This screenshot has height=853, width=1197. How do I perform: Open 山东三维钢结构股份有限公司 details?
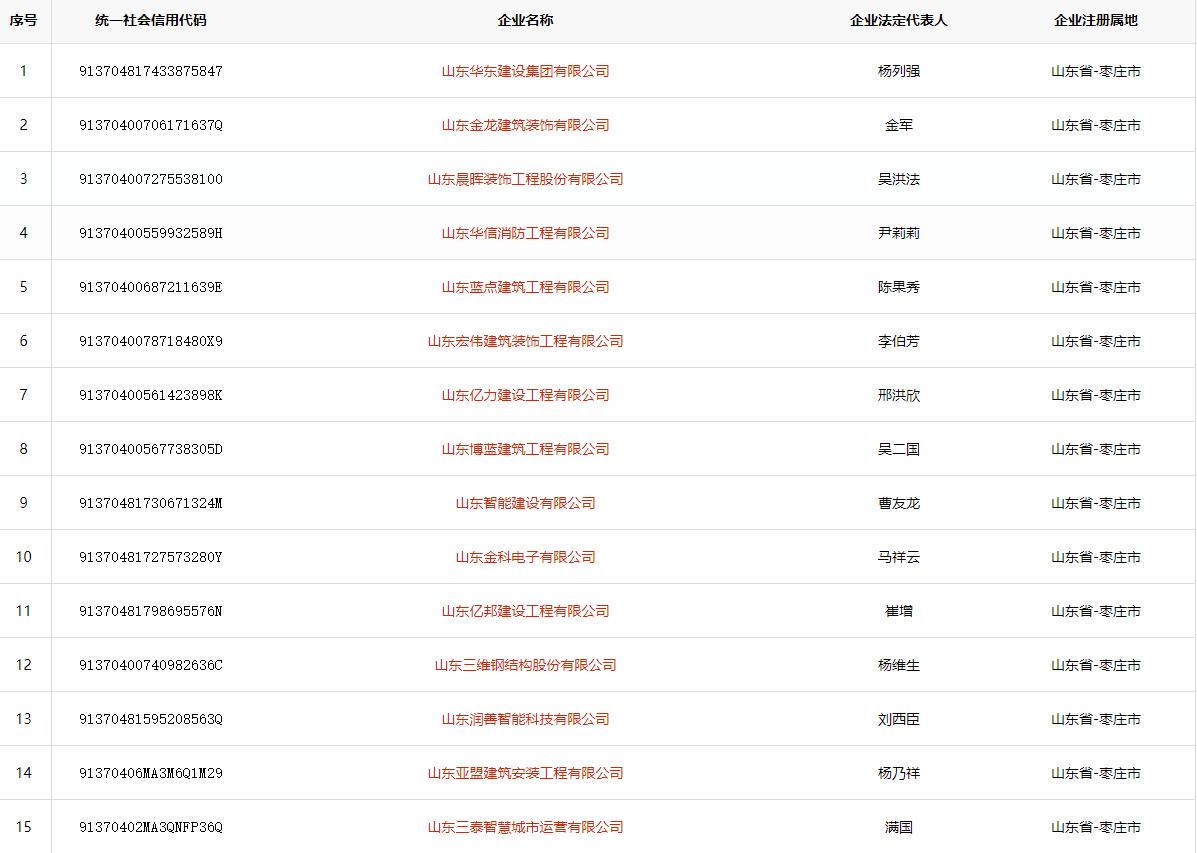(x=525, y=665)
